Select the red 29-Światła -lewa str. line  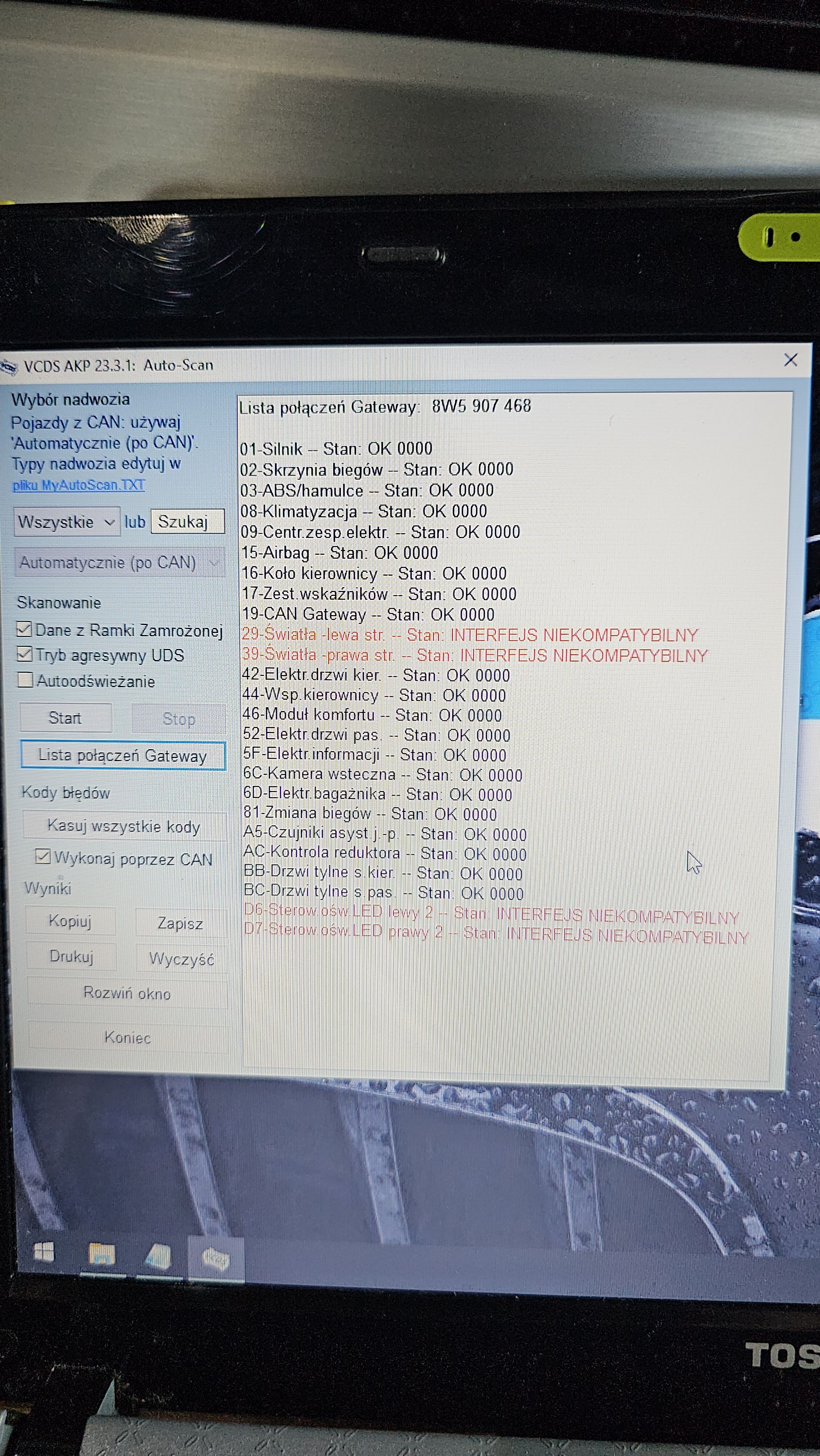pyautogui.click(x=470, y=635)
